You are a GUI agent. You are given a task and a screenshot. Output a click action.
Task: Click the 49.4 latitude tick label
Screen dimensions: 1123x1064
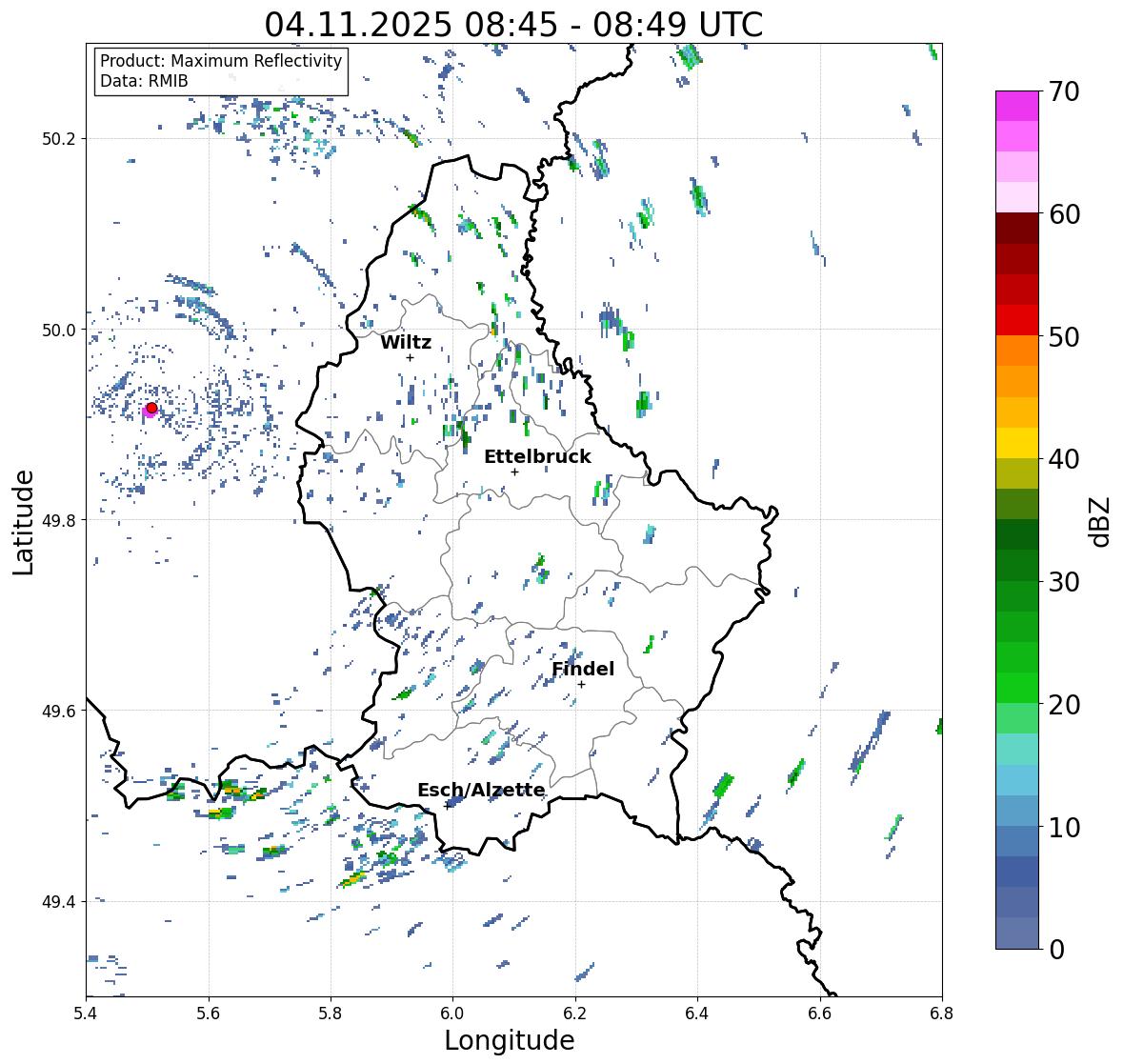[59, 901]
